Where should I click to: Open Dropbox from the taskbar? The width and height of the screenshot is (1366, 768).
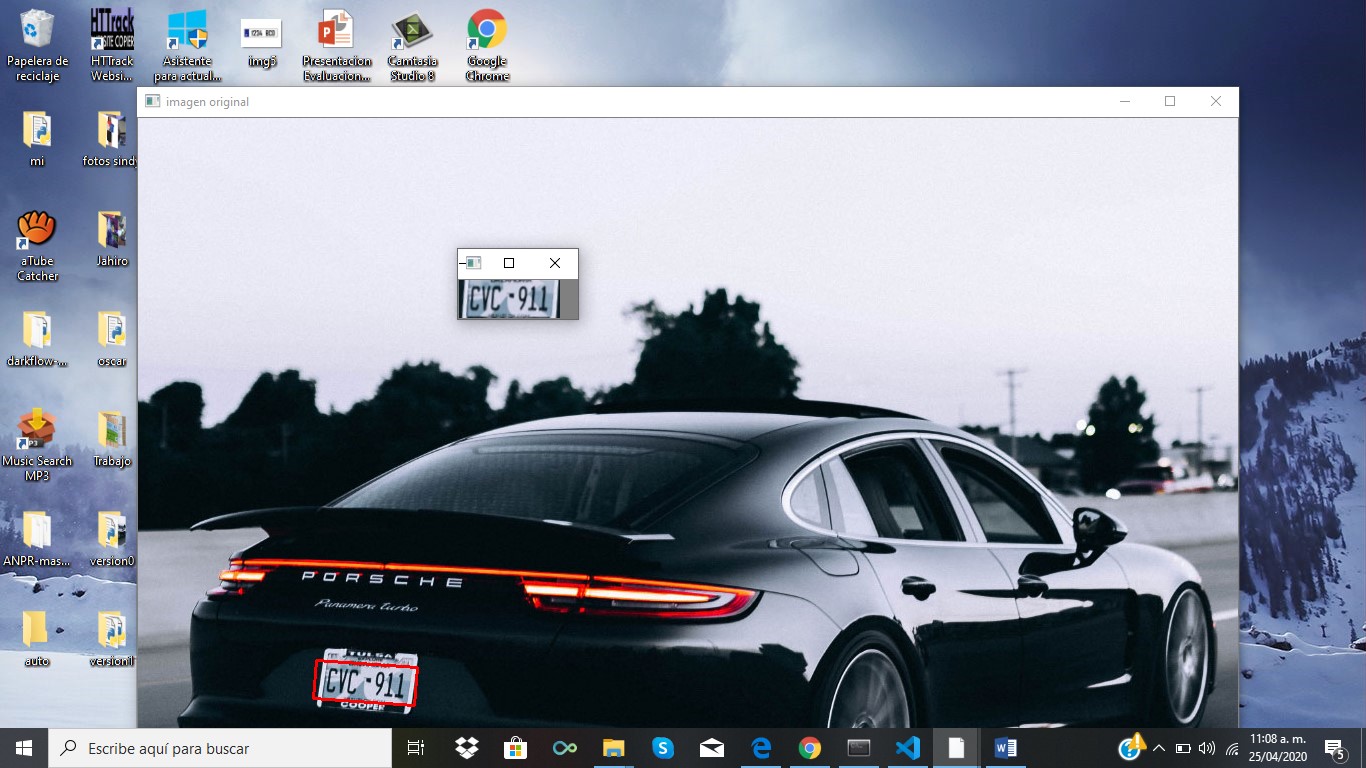466,748
